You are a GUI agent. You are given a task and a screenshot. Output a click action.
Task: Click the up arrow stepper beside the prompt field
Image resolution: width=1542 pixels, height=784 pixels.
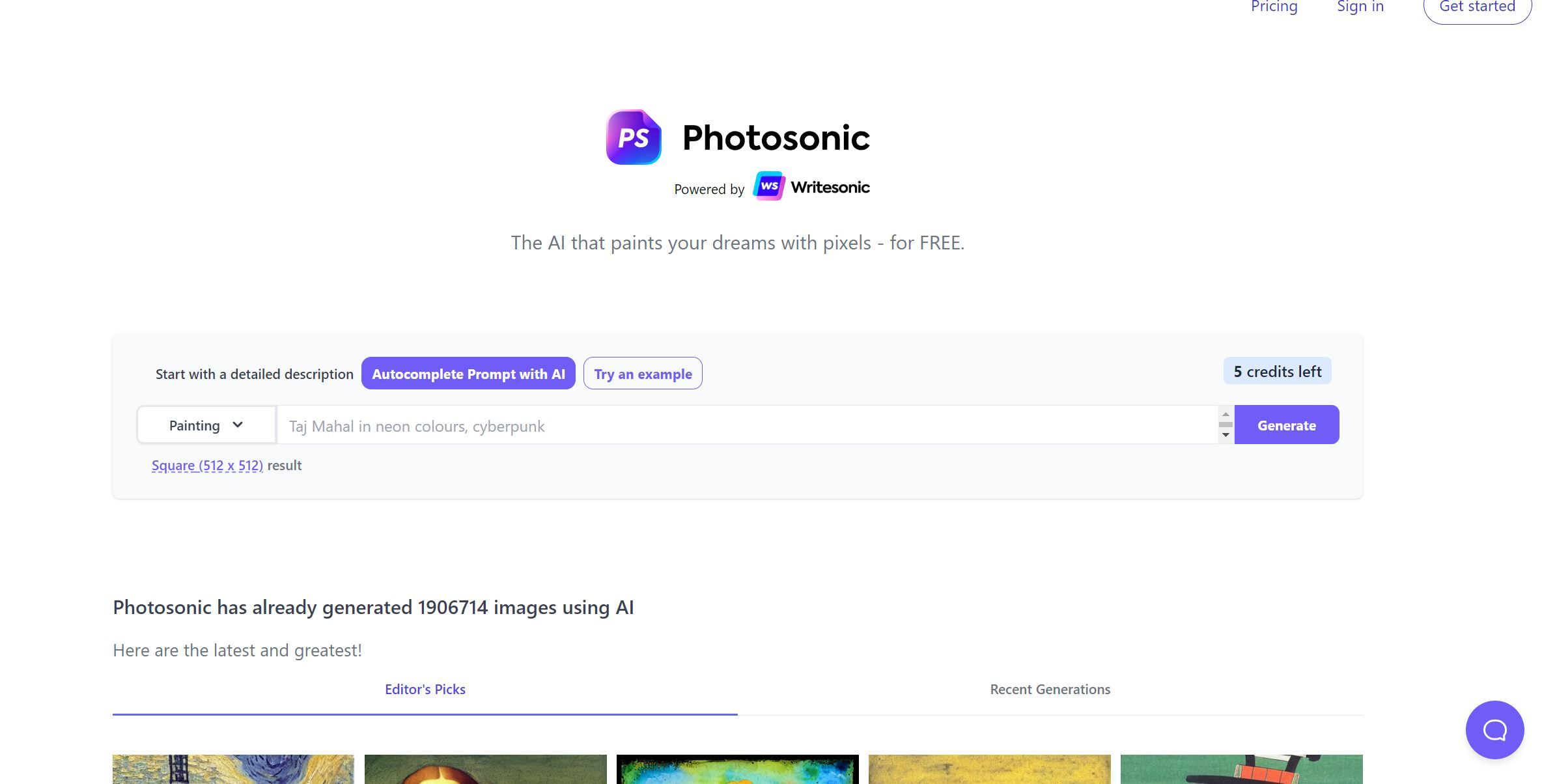click(1225, 415)
